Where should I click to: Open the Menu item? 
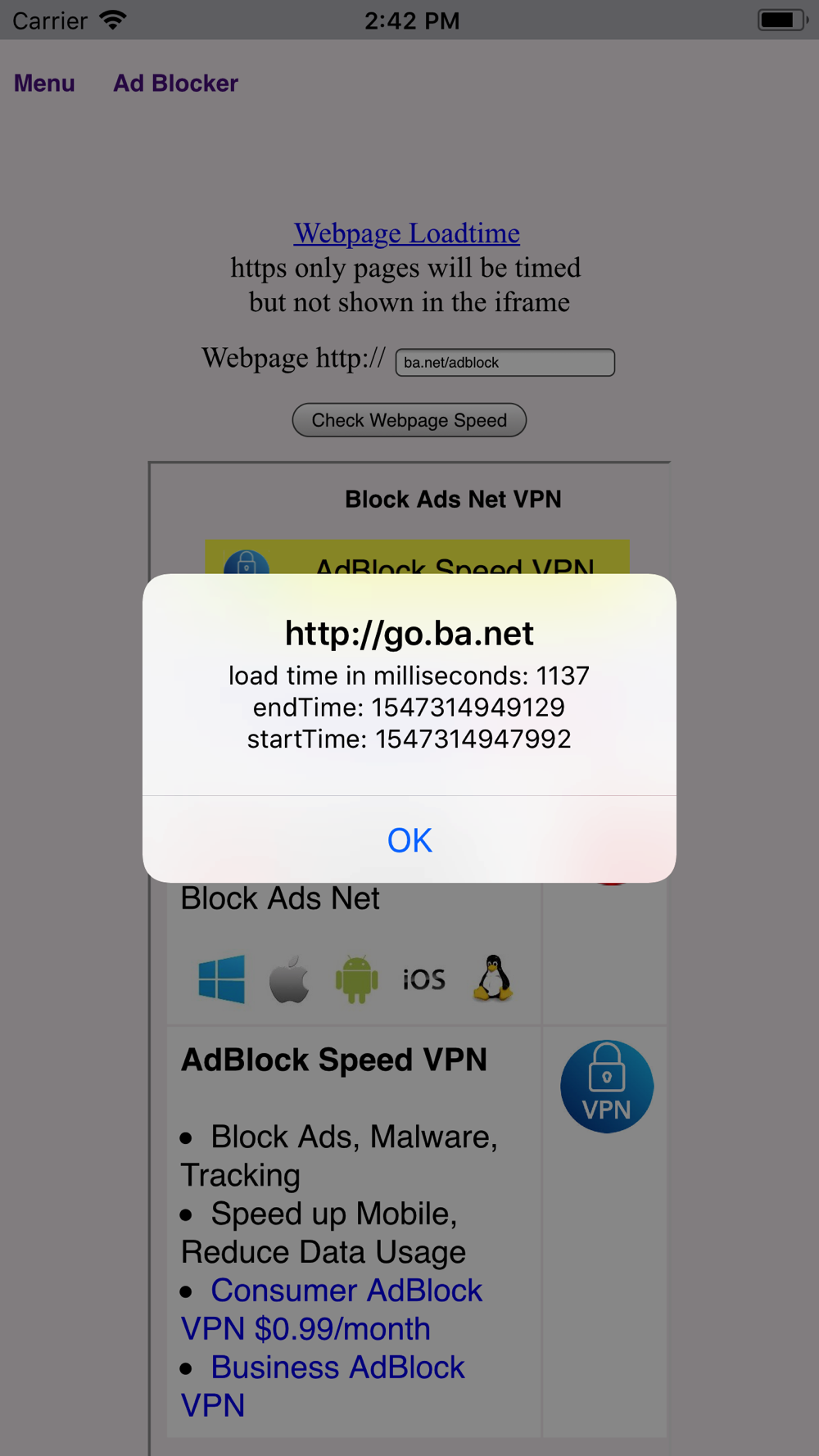pos(44,84)
